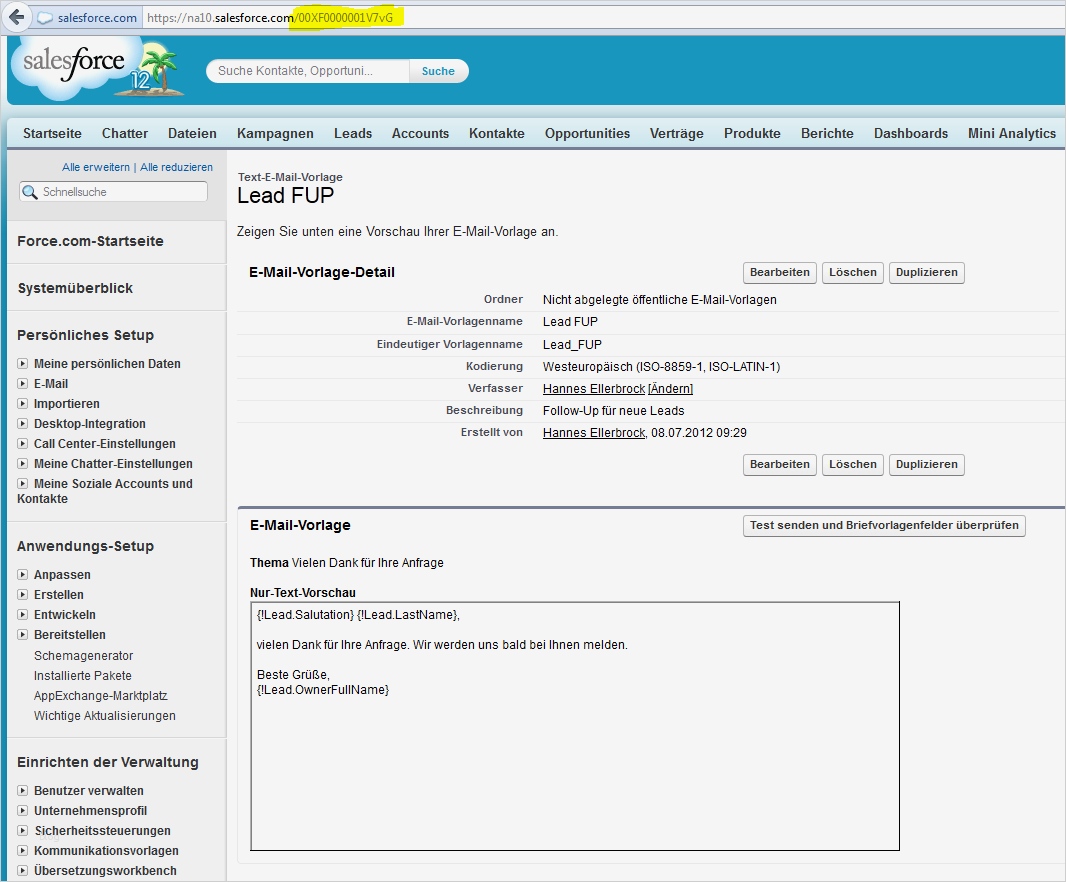Viewport: 1066px width, 882px height.
Task: Click the [Ändern] link next to Verfasser
Action: click(x=670, y=389)
